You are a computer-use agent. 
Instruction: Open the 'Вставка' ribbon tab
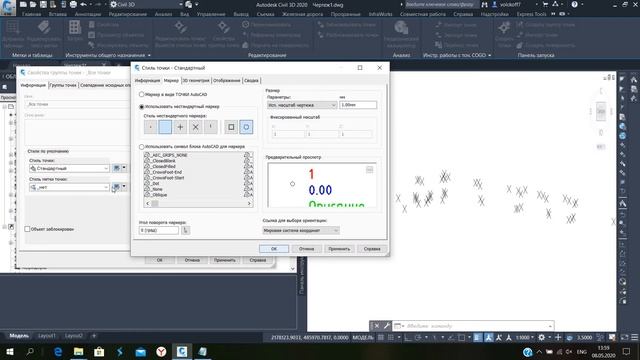coord(58,14)
